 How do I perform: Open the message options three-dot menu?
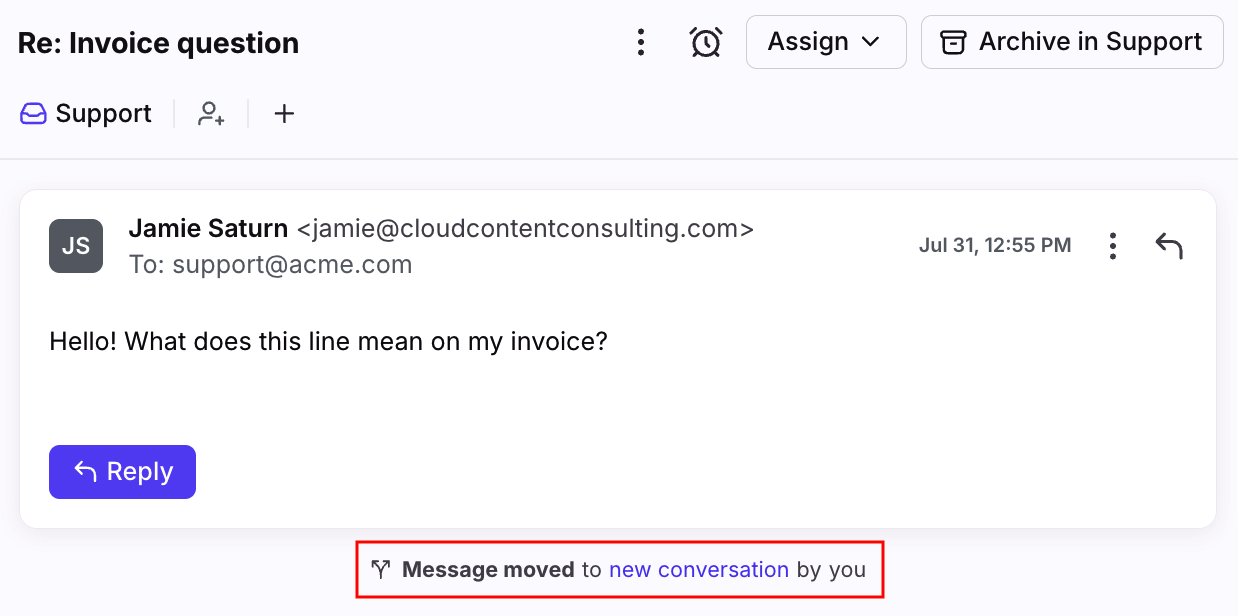(x=1113, y=246)
